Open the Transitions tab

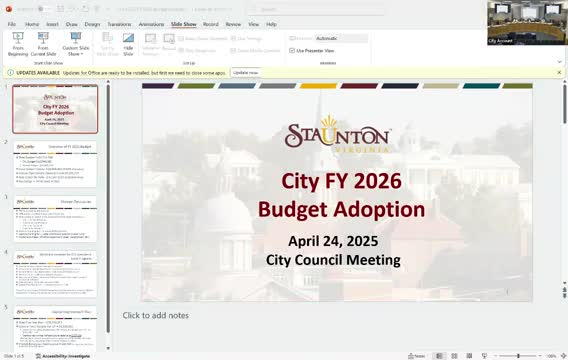(119, 24)
